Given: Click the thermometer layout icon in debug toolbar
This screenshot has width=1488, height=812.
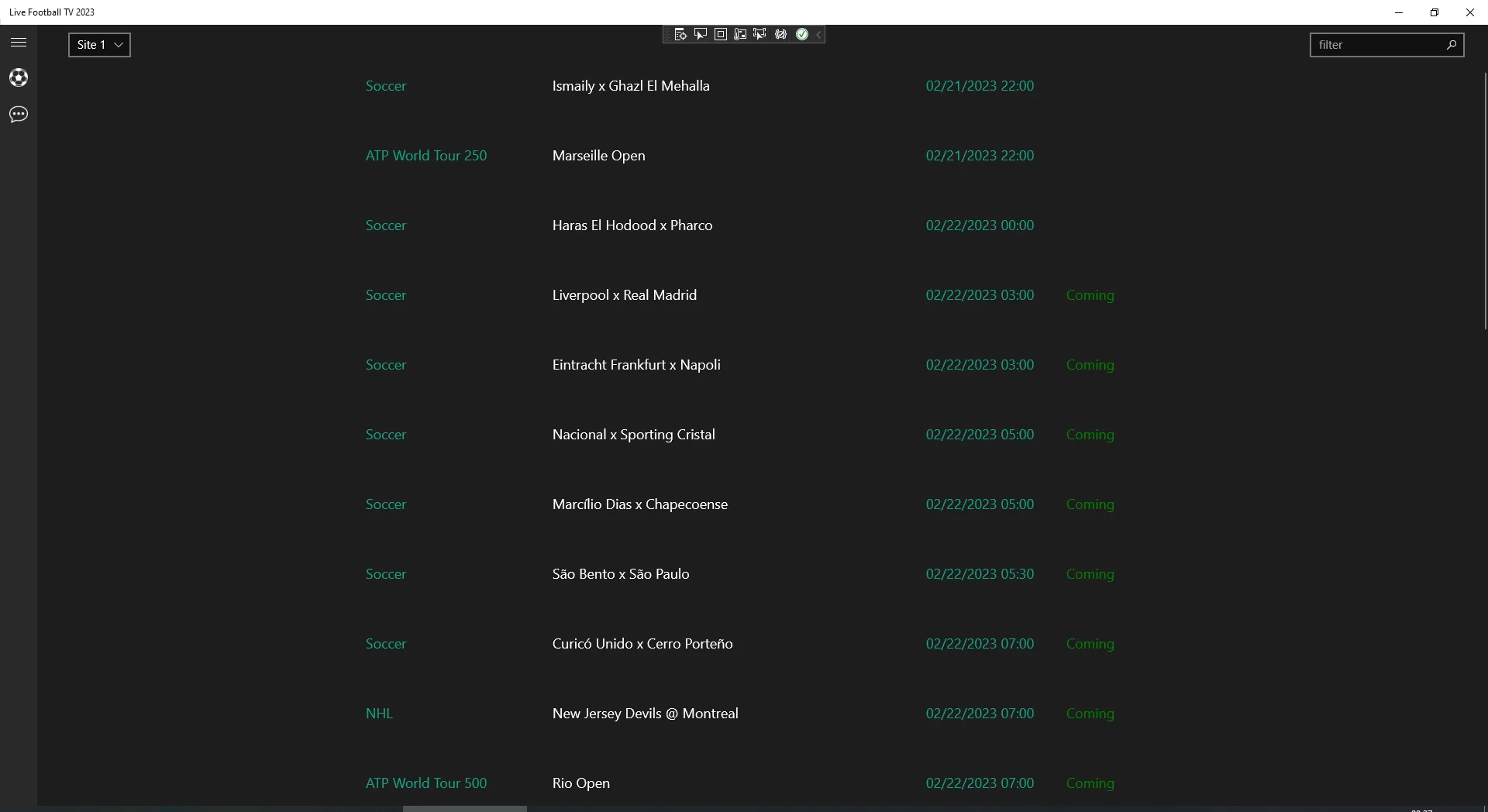Looking at the screenshot, I should (740, 34).
